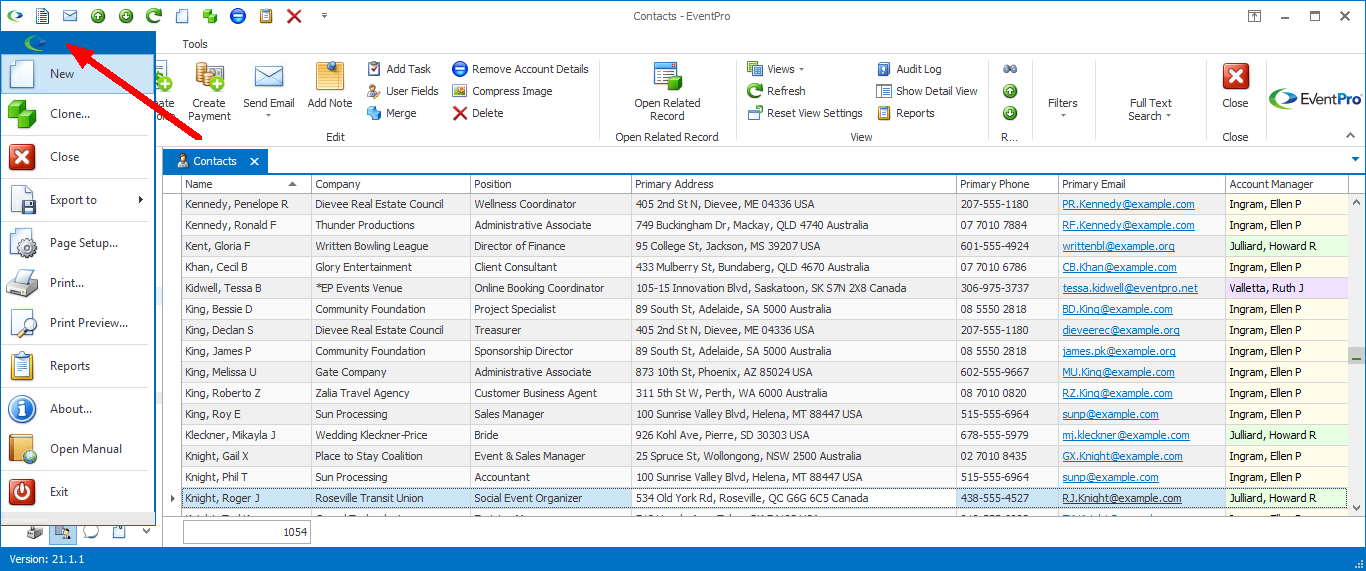Click the green cubes clone icon in quick access toolbar
1366x571 pixels.
point(210,16)
